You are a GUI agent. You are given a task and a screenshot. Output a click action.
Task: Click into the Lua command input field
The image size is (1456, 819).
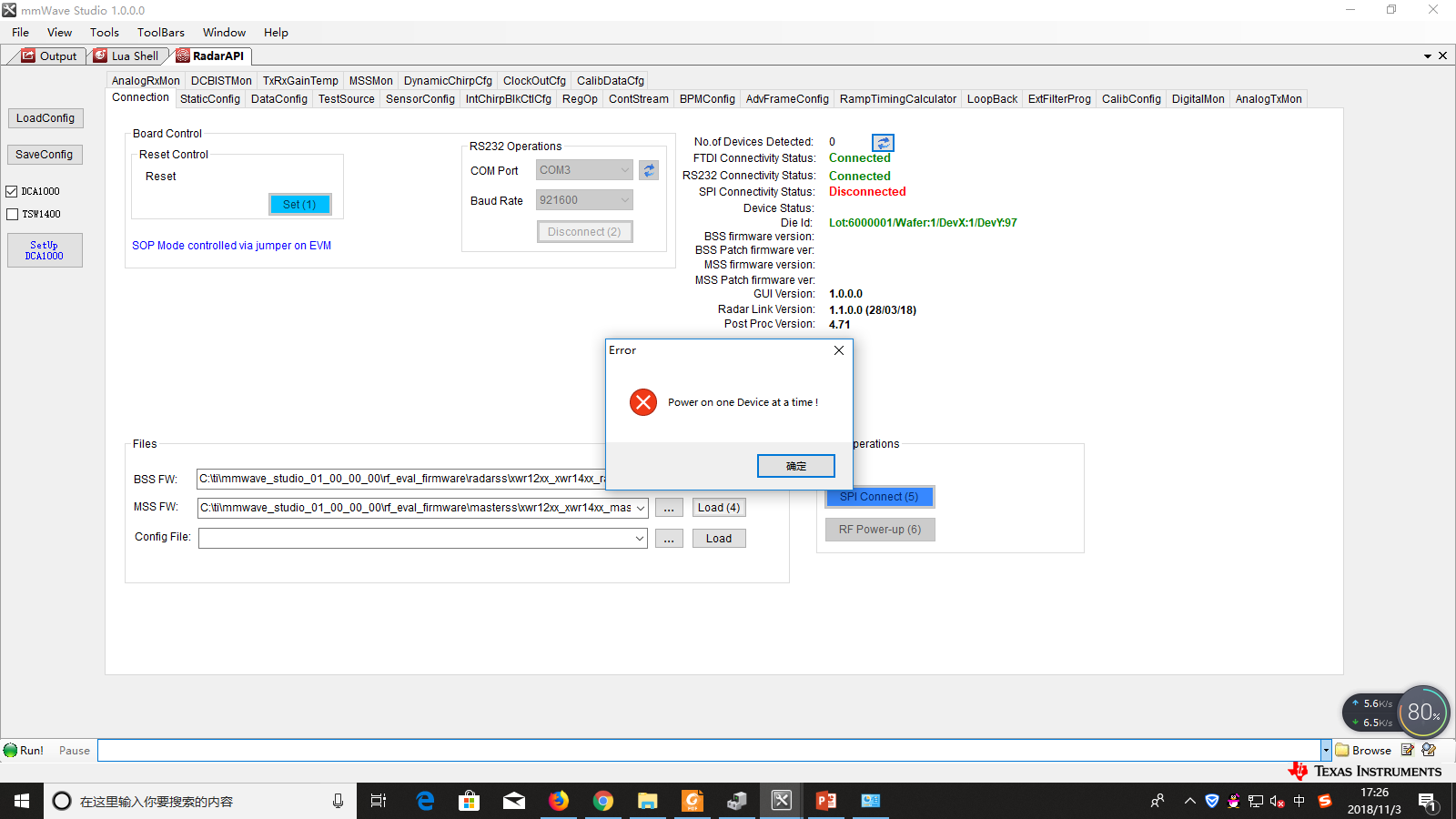click(709, 751)
